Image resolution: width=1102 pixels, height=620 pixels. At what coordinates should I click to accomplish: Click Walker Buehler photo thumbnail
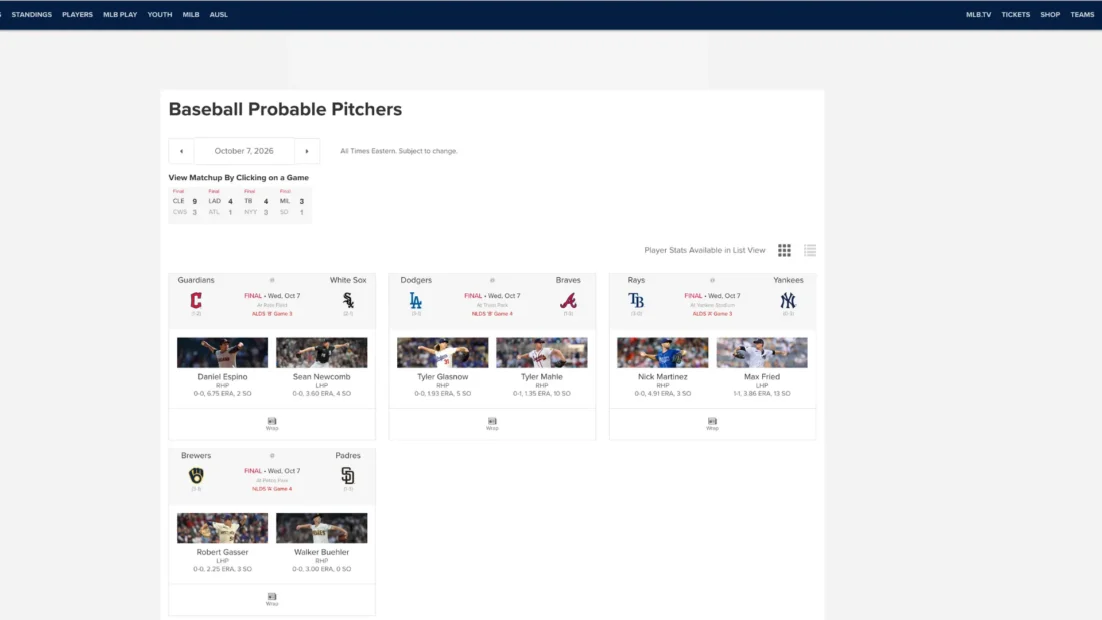[321, 528]
